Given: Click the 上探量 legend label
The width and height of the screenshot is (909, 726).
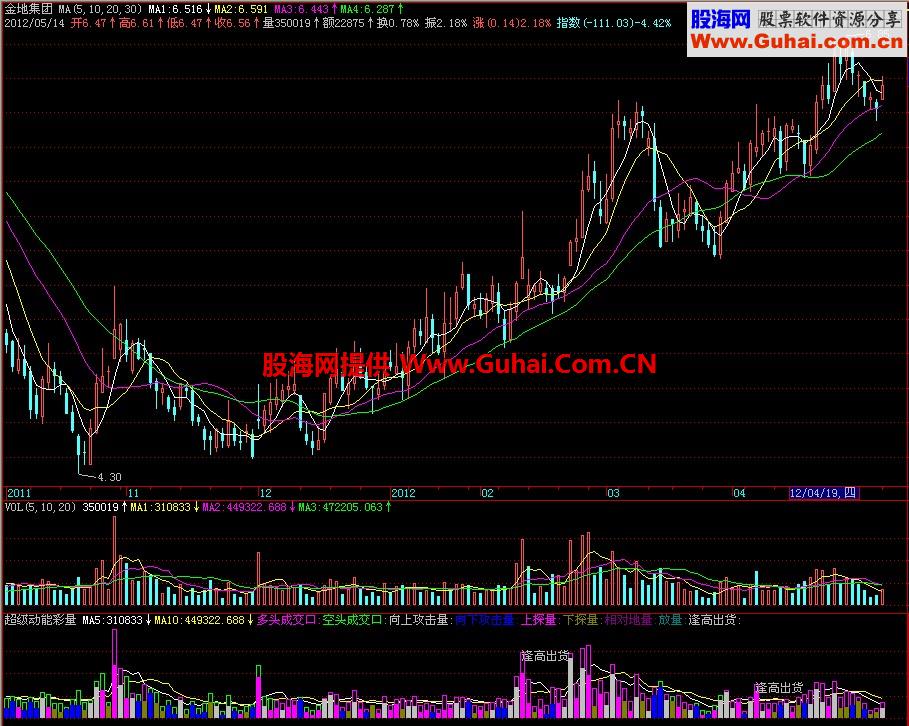Looking at the screenshot, I should tap(539, 620).
